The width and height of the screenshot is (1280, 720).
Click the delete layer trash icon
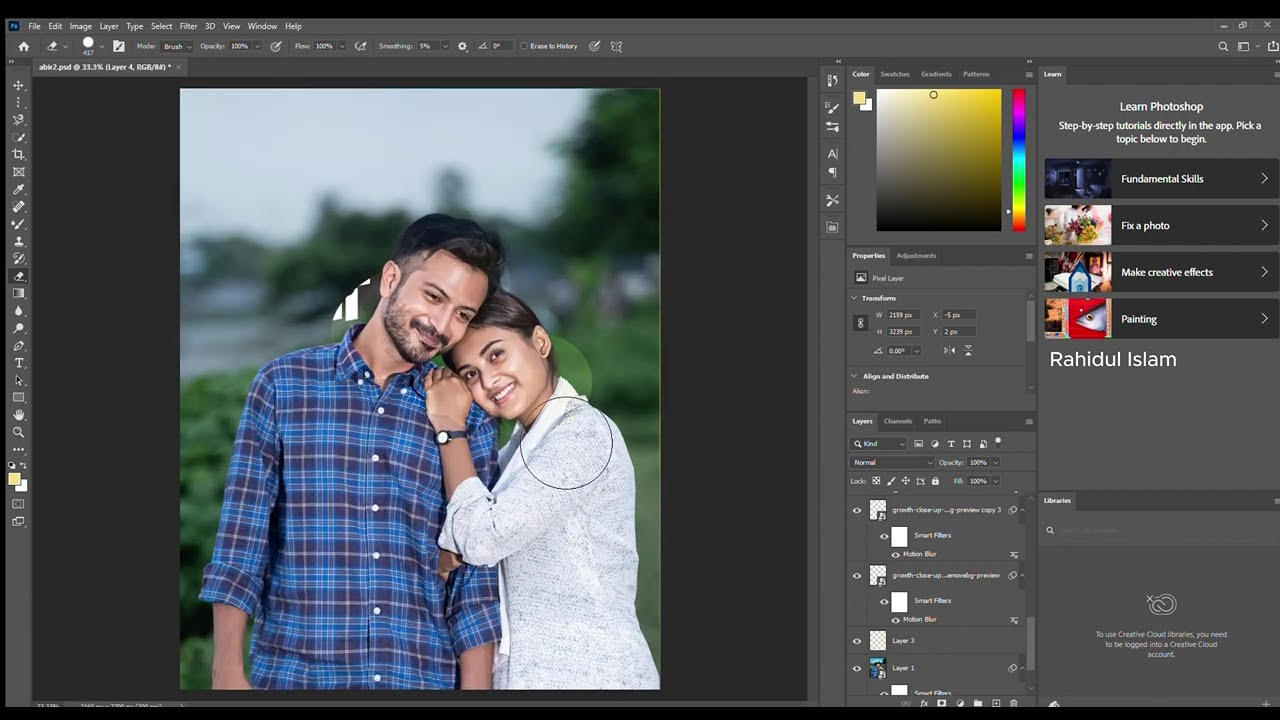tap(1014, 703)
